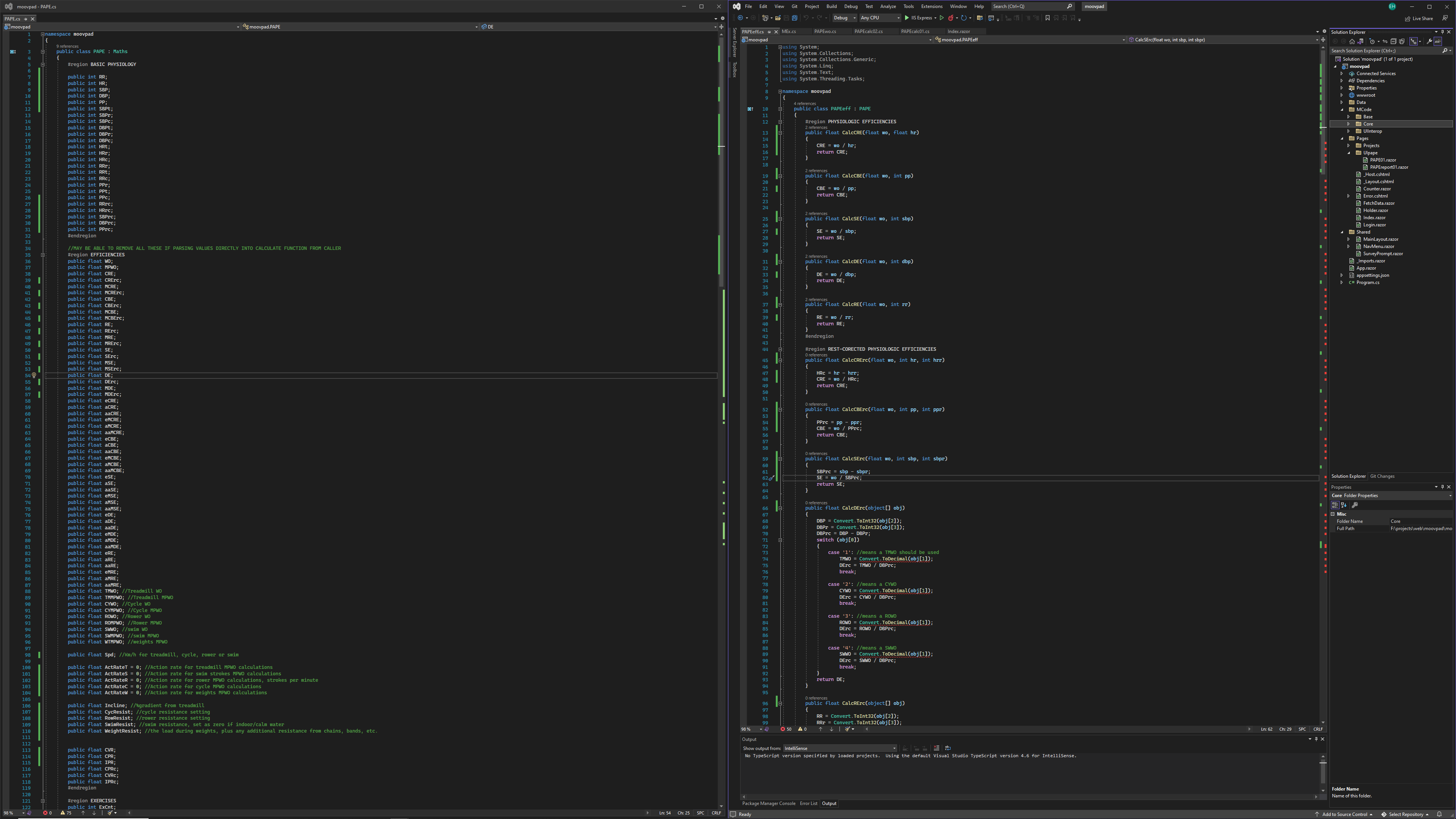Click the Property Pages wrench in Properties panel
The width and height of the screenshot is (1456, 819).
[x=1355, y=505]
